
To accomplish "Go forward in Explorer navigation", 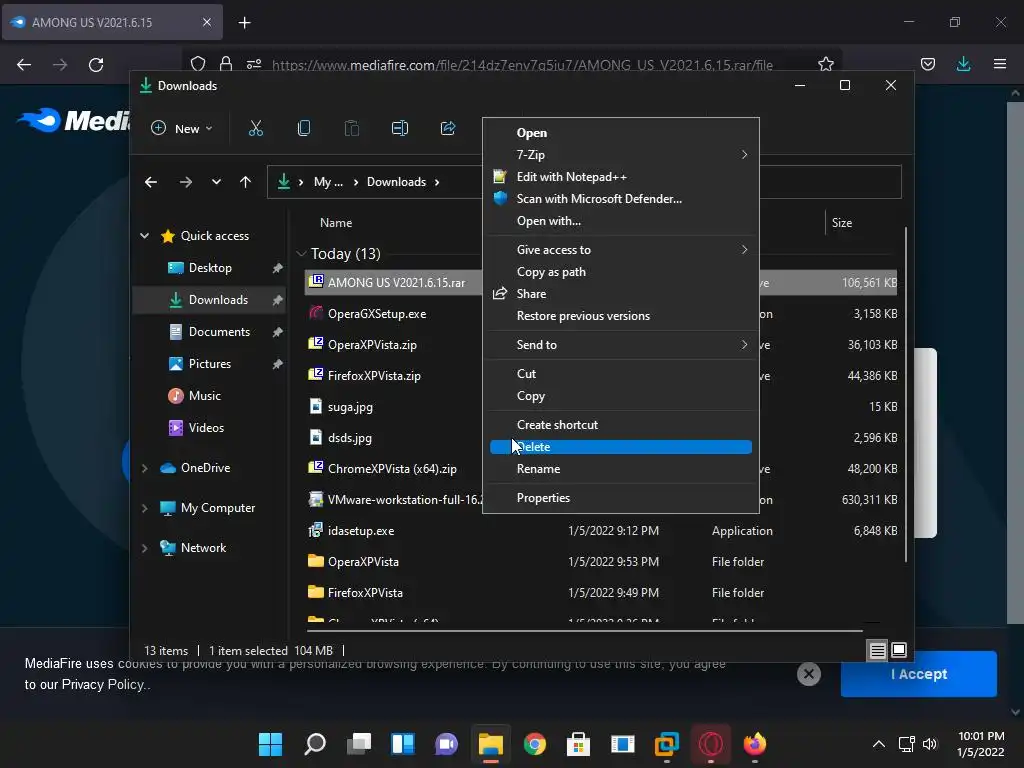I will 185,182.
